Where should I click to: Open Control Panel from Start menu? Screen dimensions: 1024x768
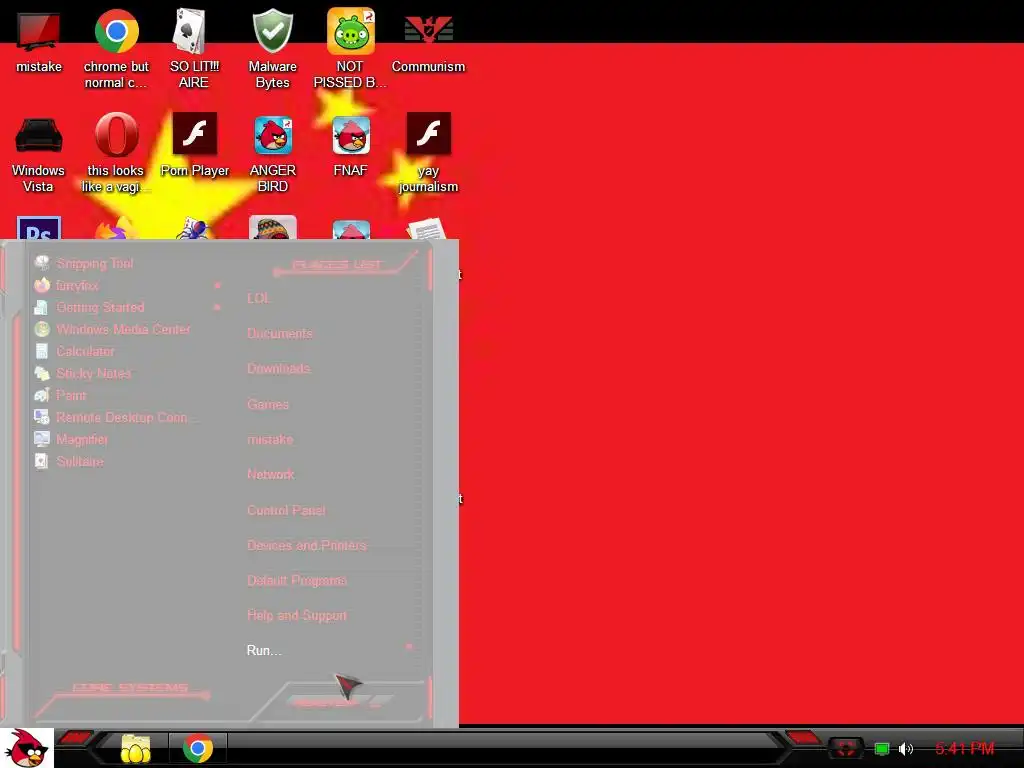coord(286,510)
